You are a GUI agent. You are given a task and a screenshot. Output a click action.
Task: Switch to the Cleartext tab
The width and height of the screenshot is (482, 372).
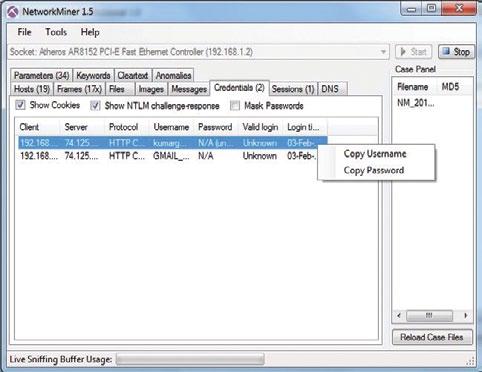tap(133, 75)
